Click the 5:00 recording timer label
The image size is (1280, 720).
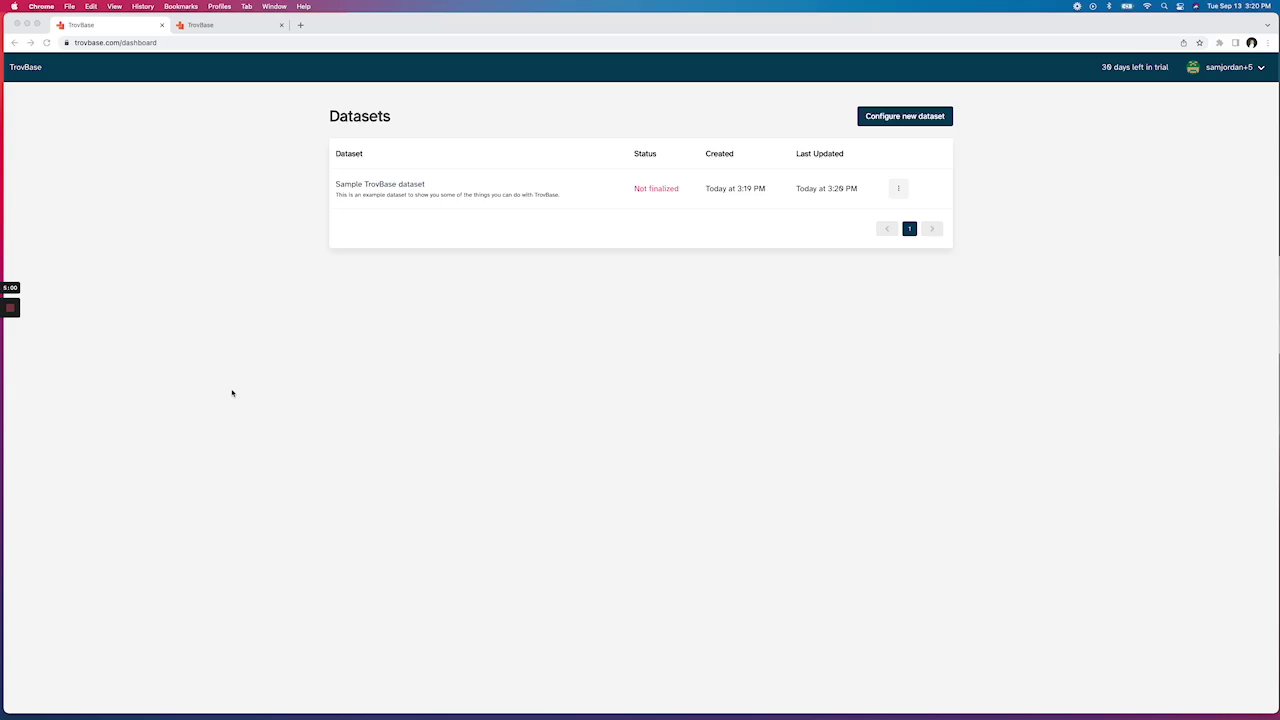click(10, 288)
